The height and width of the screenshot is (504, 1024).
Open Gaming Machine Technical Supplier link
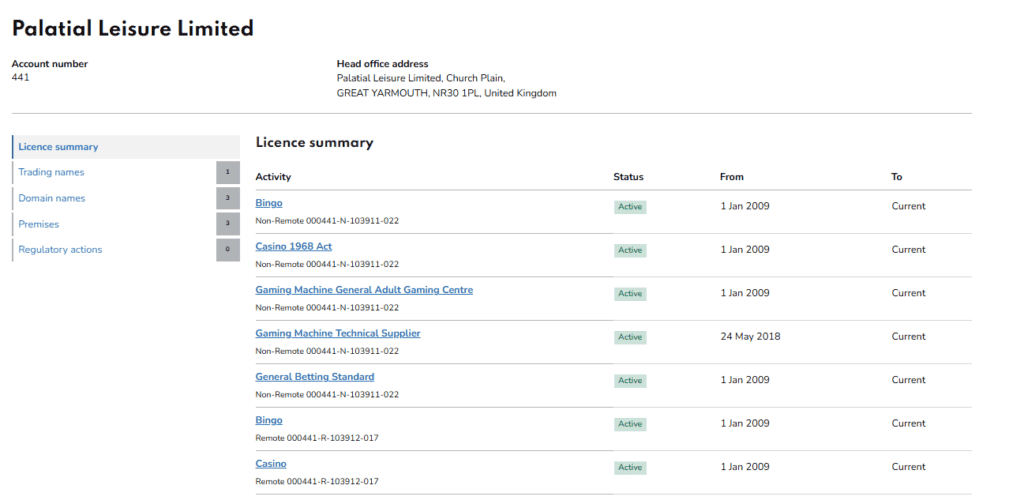(x=338, y=333)
